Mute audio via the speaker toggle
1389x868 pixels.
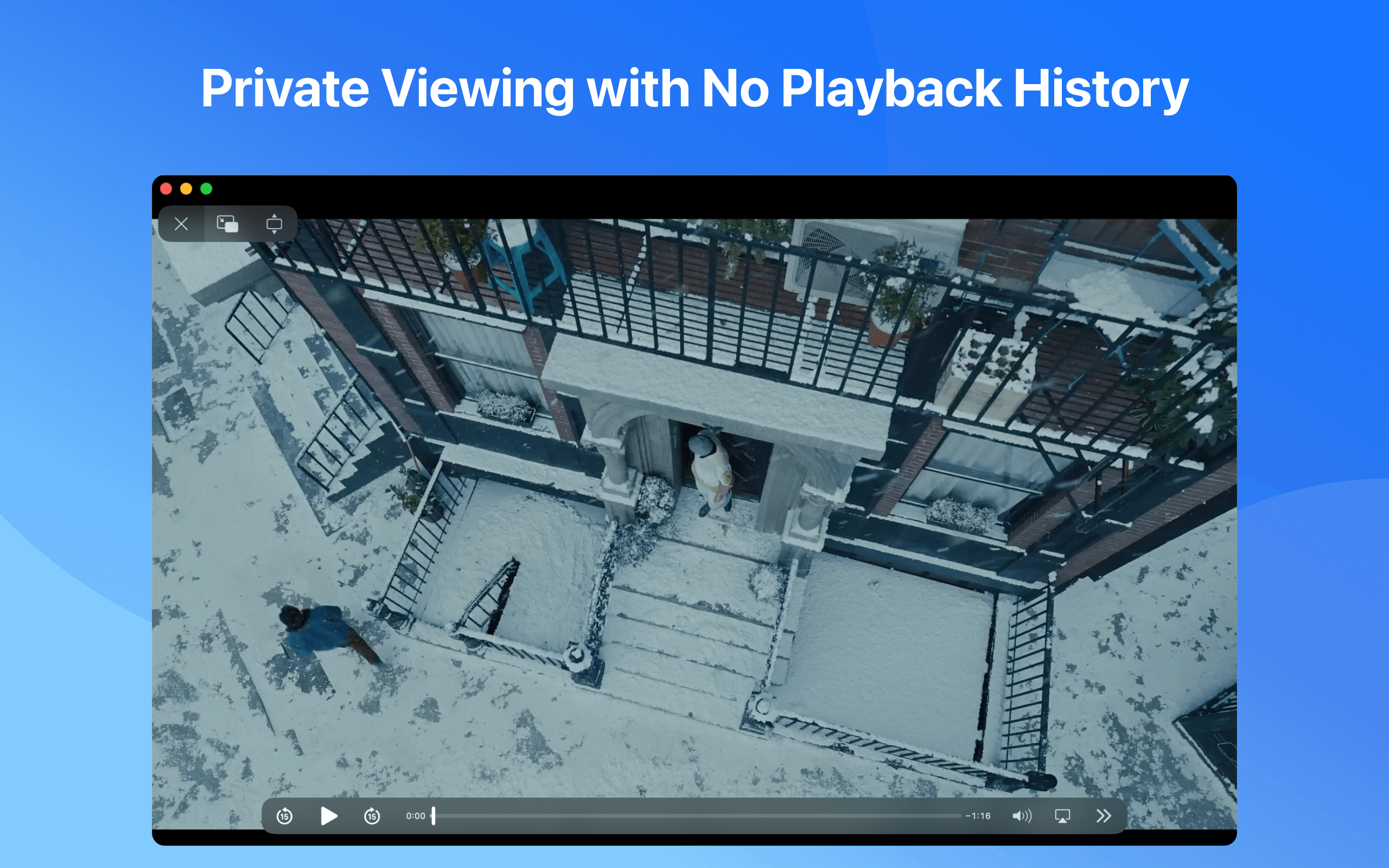(1022, 816)
